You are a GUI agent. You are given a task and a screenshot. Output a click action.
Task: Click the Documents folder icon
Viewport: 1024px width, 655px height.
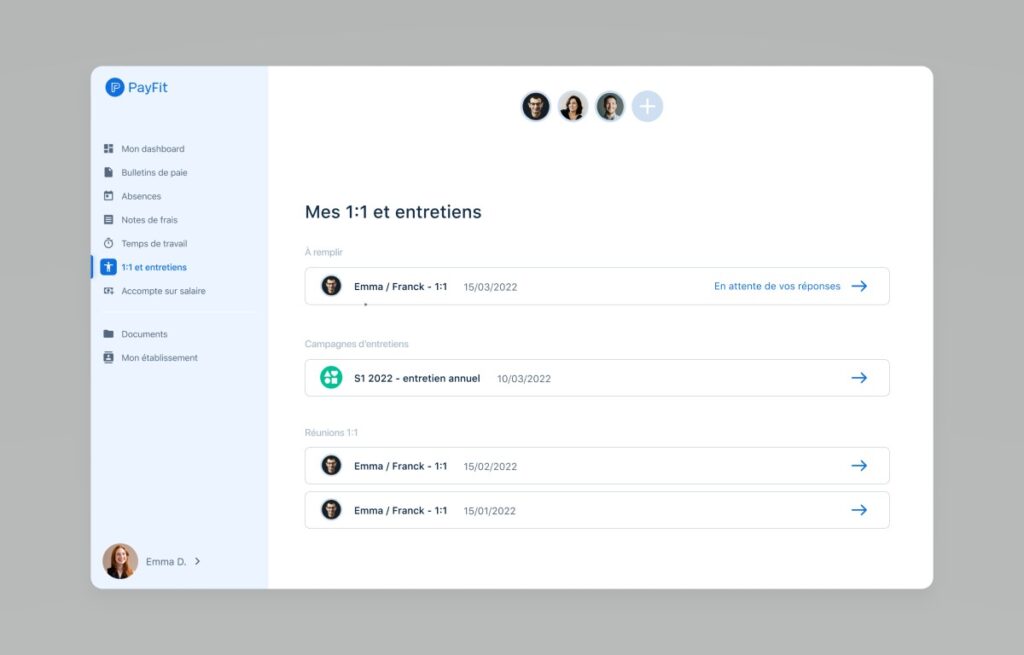[x=108, y=333]
